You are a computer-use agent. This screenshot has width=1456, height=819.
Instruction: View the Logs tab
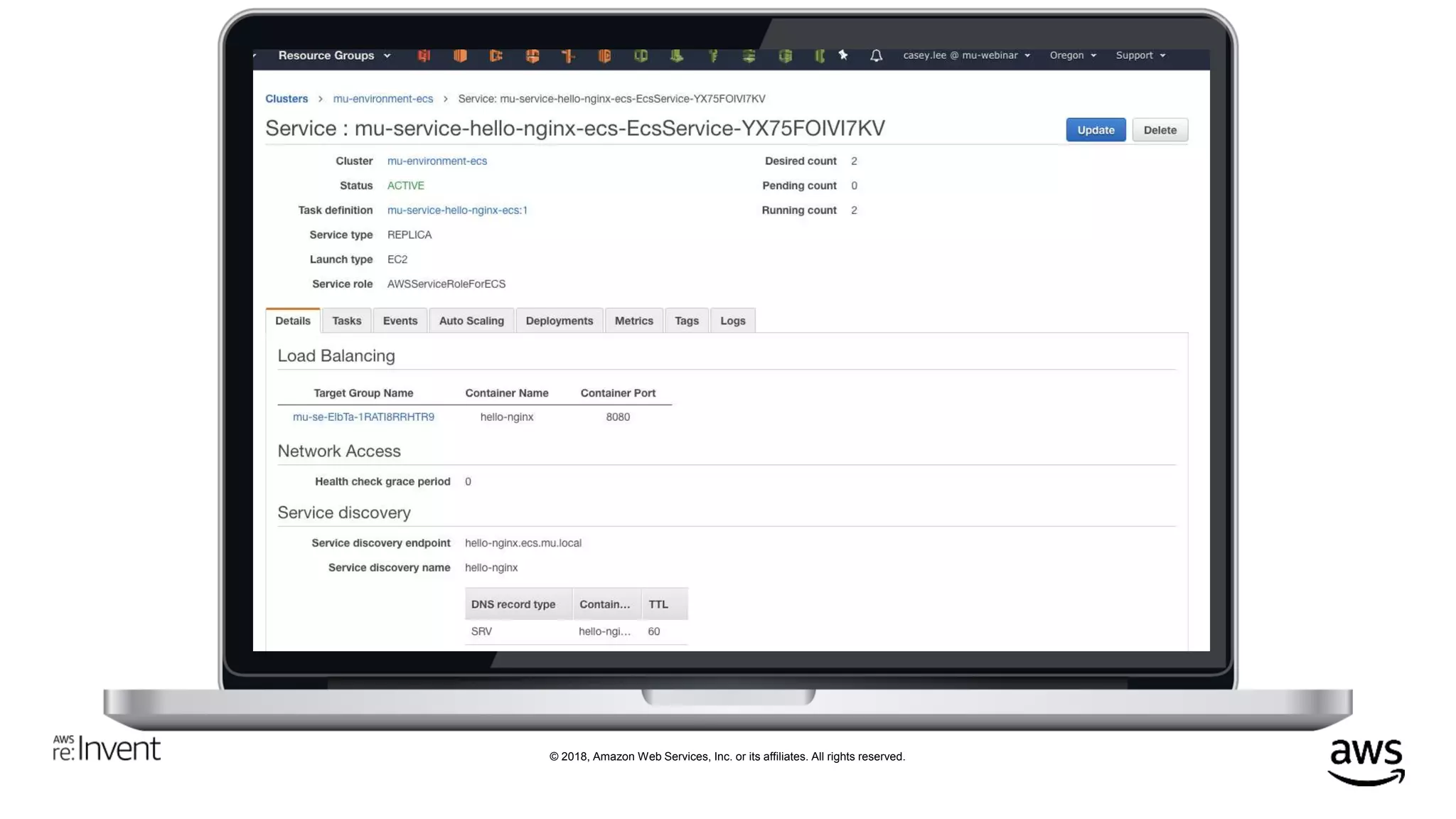click(x=732, y=321)
